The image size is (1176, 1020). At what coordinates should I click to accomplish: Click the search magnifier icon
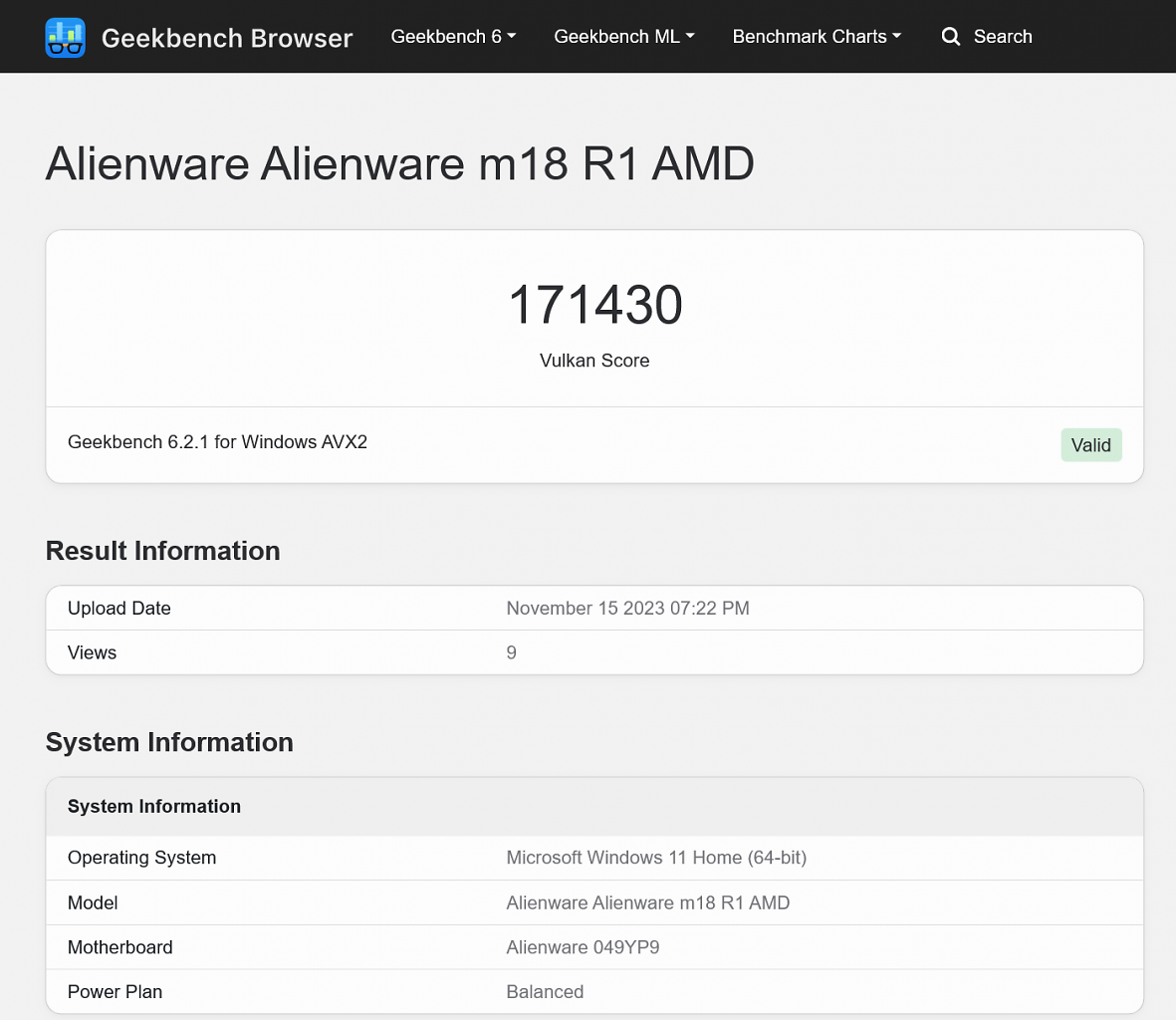click(950, 37)
